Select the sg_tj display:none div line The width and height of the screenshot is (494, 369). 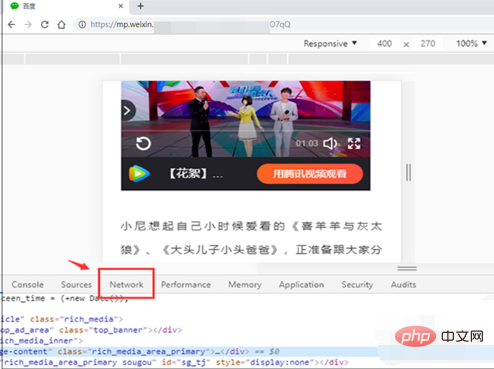[x=175, y=362]
